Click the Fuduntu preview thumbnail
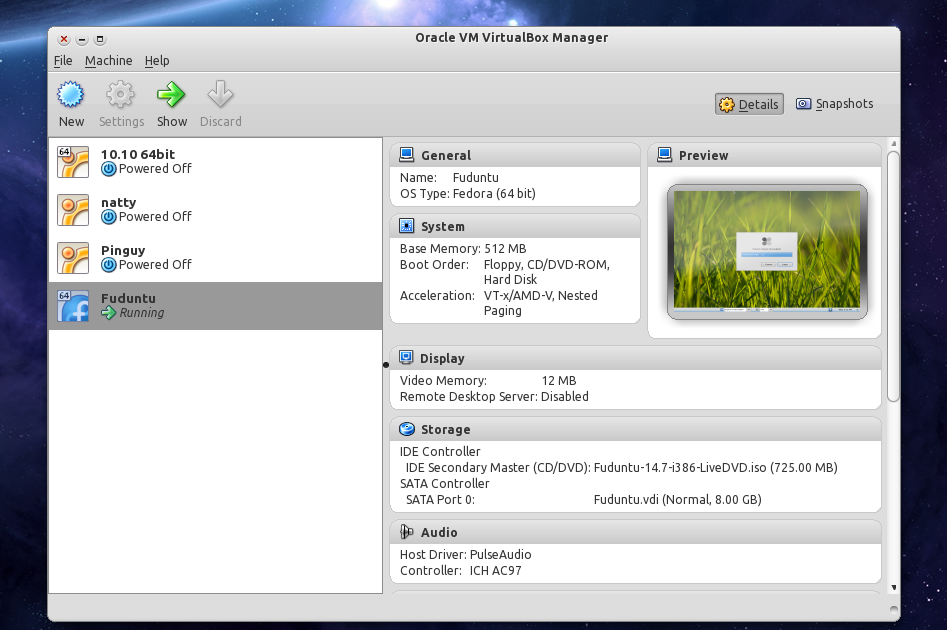 pos(766,250)
